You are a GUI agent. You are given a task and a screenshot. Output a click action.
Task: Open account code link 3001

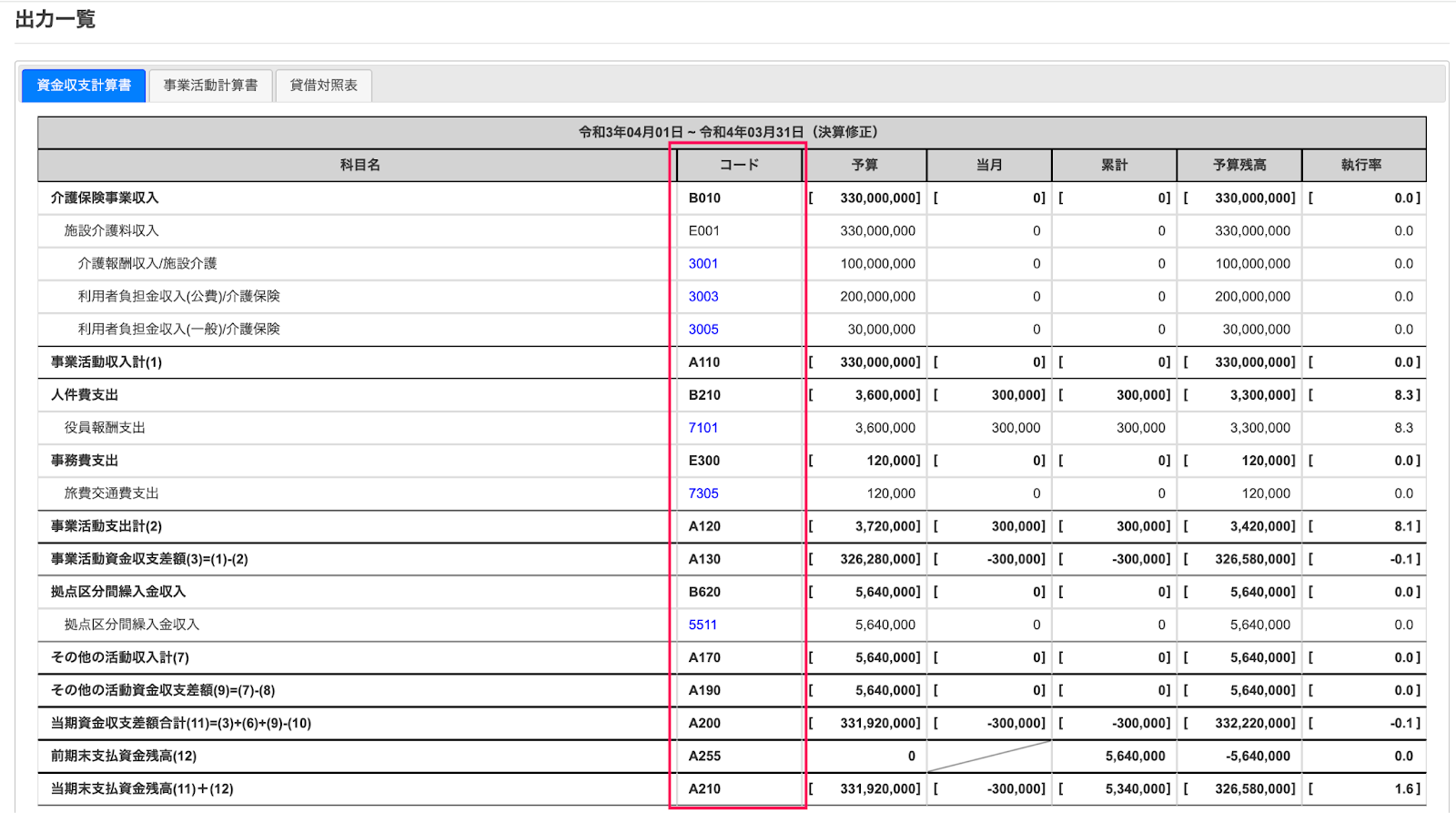703,264
